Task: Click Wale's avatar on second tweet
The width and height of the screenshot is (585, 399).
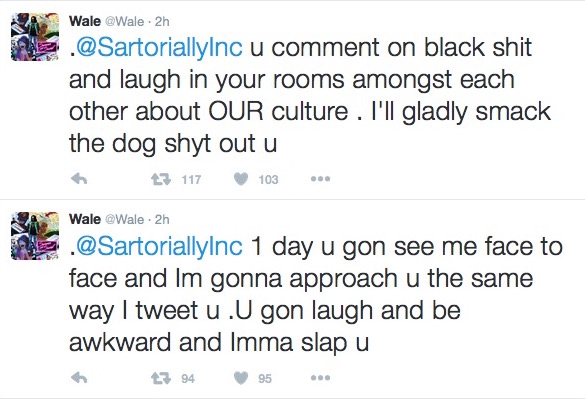Action: click(x=35, y=236)
